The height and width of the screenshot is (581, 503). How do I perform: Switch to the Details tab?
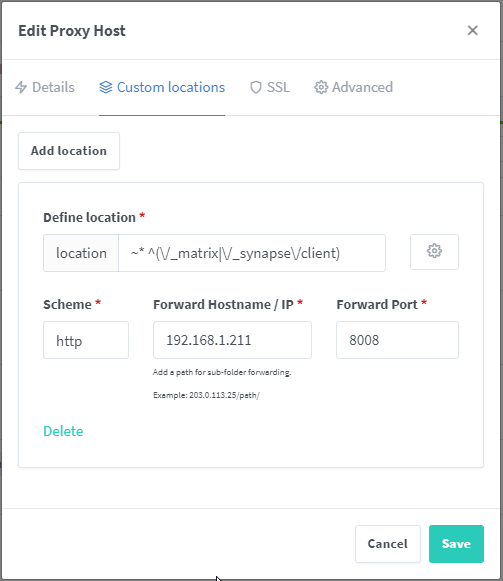pyautogui.click(x=45, y=87)
